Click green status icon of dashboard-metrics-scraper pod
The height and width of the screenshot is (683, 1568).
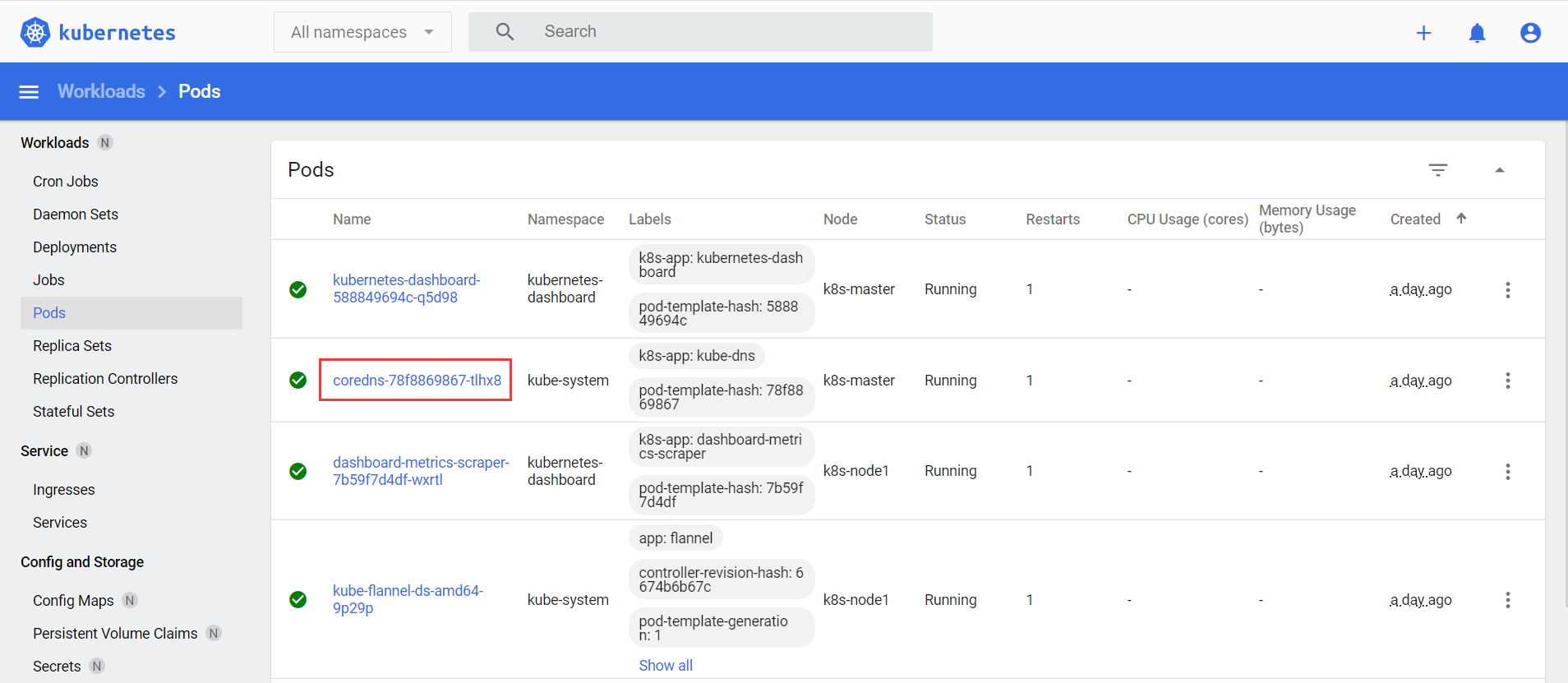click(x=298, y=471)
